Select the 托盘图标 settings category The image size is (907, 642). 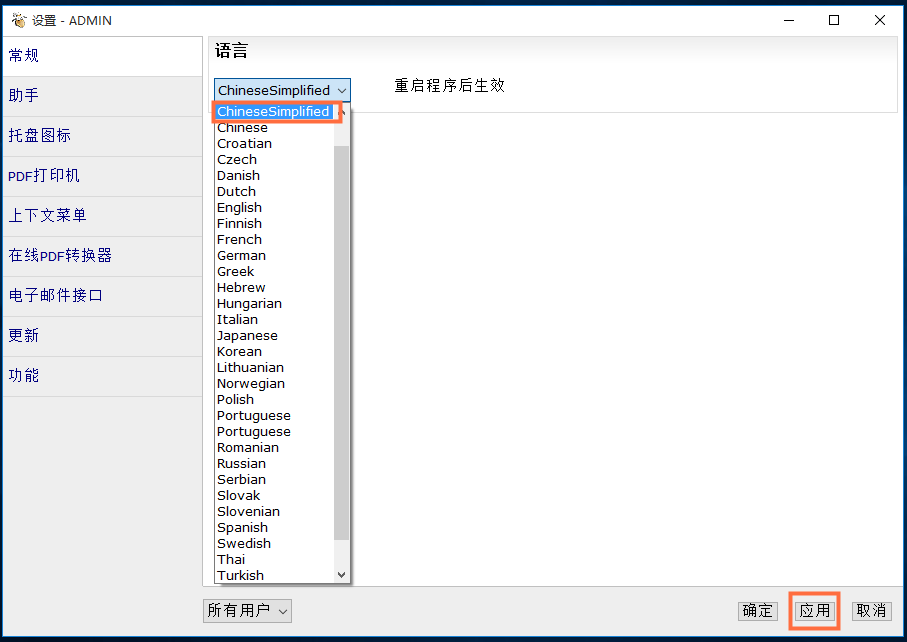tap(40, 136)
